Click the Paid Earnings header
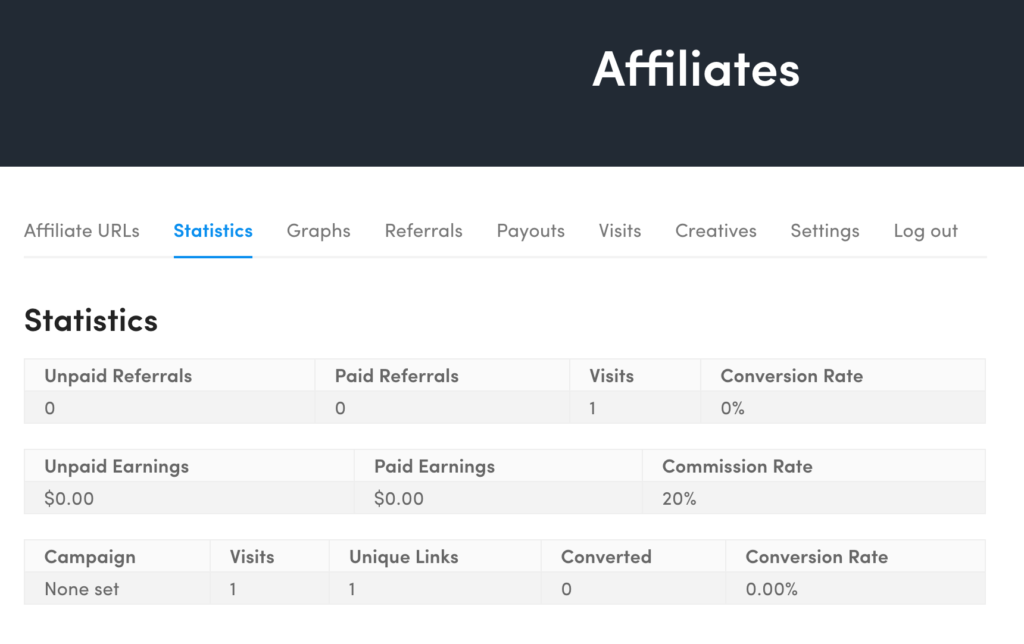Screen dimensions: 1024x644 tap(434, 466)
